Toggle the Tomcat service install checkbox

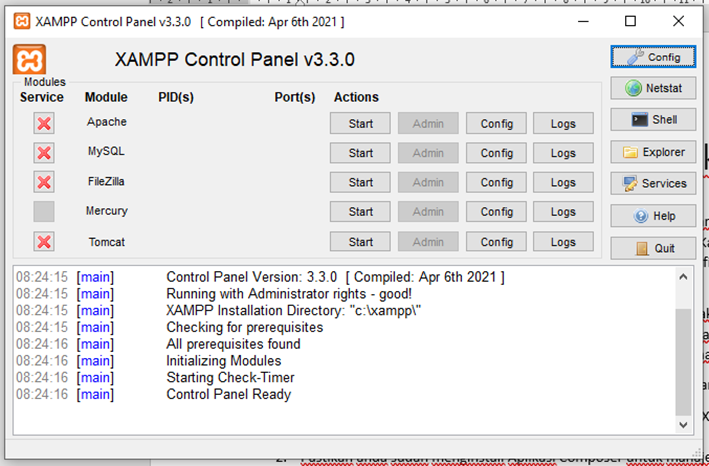(x=44, y=242)
